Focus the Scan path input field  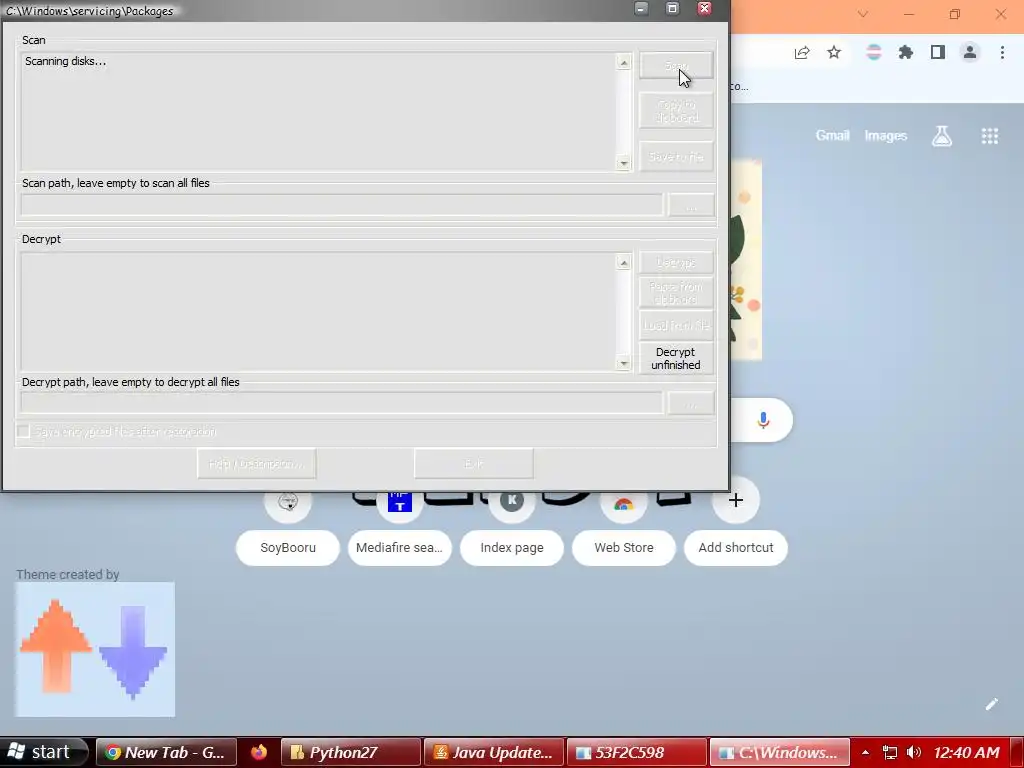click(342, 205)
